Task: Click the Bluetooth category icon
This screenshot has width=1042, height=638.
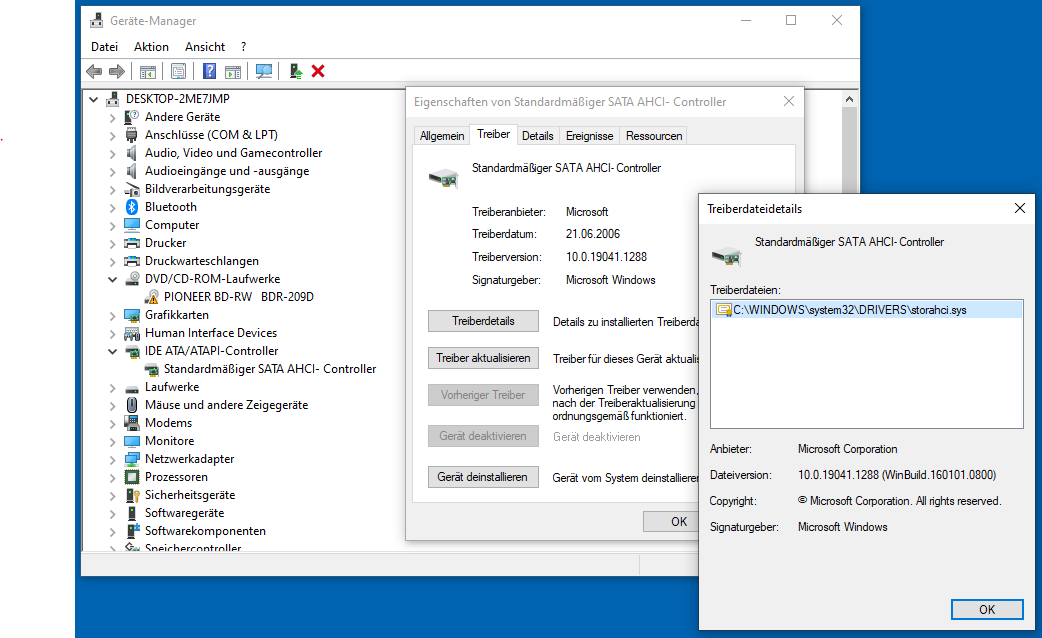Action: (132, 207)
